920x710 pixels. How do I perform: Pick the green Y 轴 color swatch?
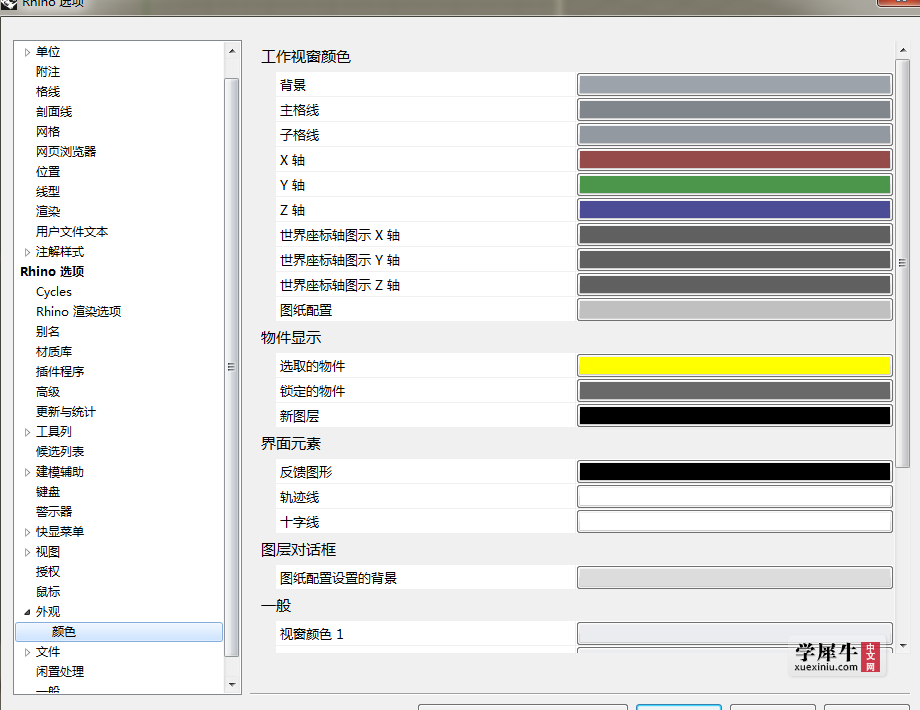[x=735, y=185]
